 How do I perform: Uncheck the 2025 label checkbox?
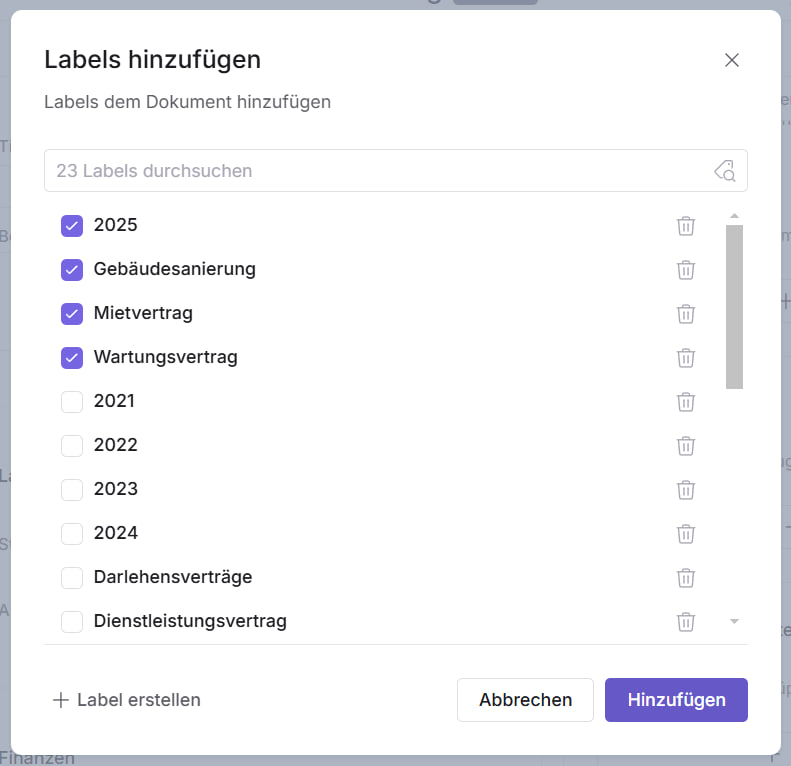pyautogui.click(x=72, y=226)
